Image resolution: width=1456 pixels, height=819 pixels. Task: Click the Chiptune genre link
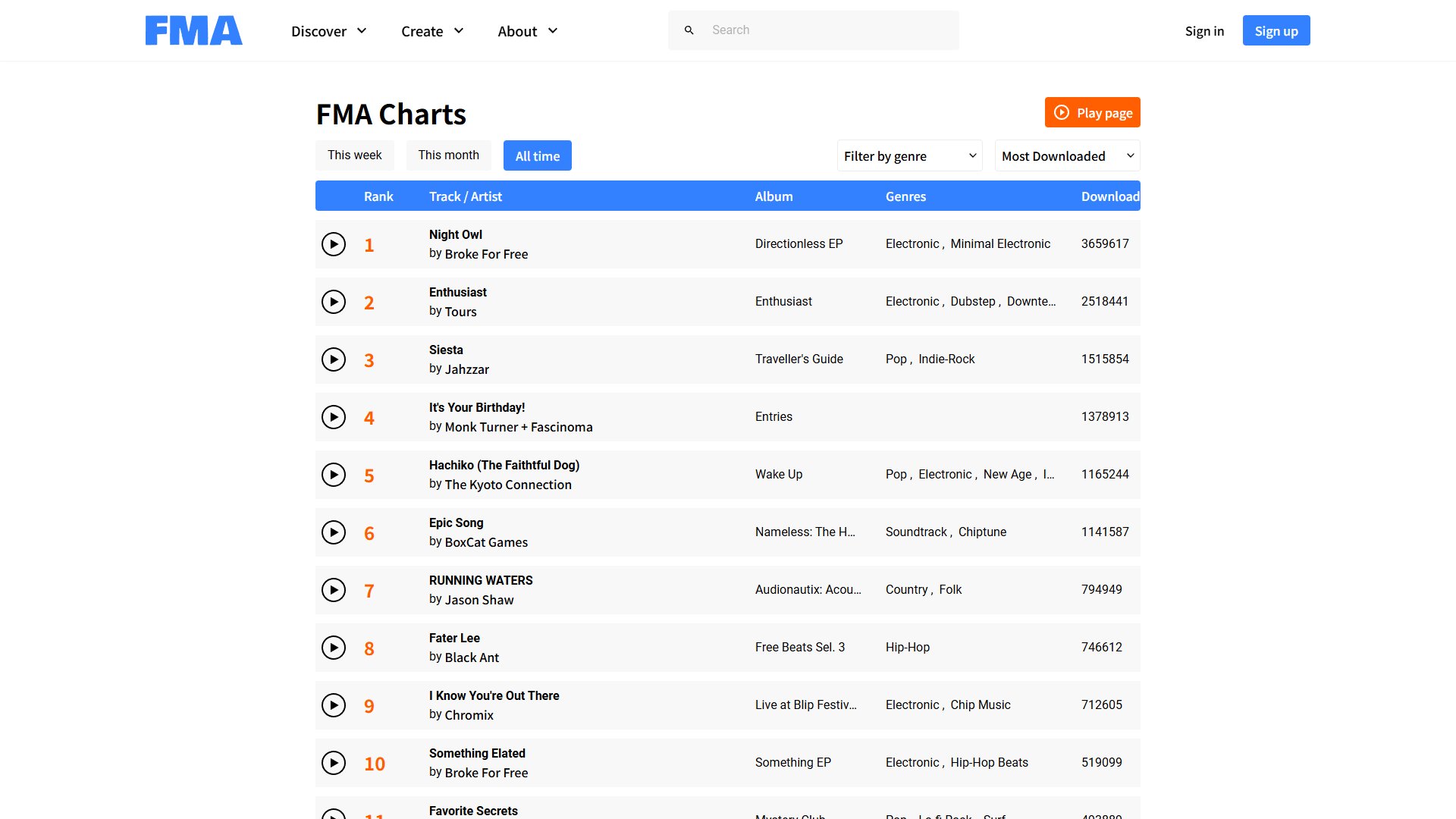pos(982,532)
